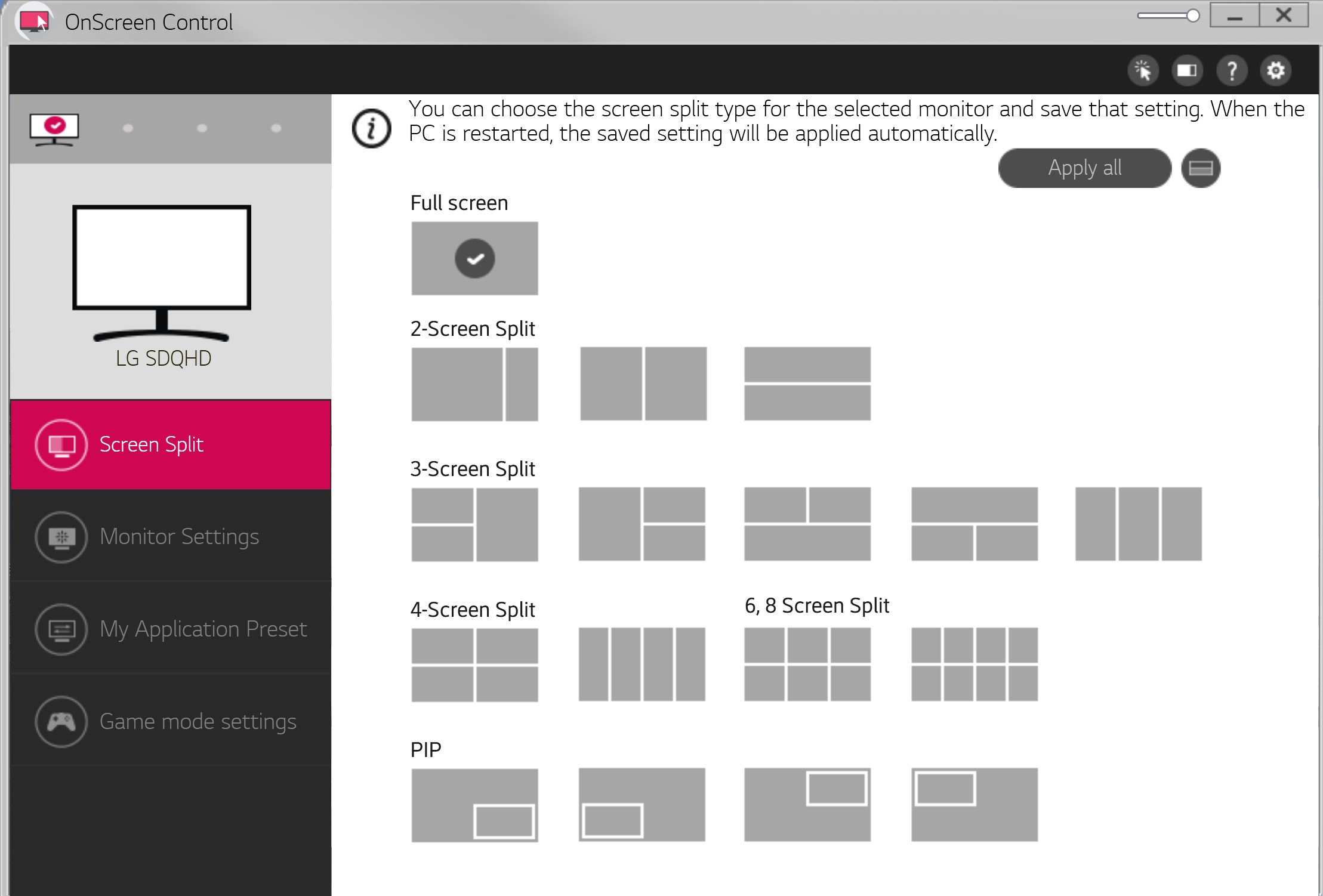Click the window-mode icon in the top bar
Image resolution: width=1323 pixels, height=896 pixels.
pyautogui.click(x=1187, y=71)
